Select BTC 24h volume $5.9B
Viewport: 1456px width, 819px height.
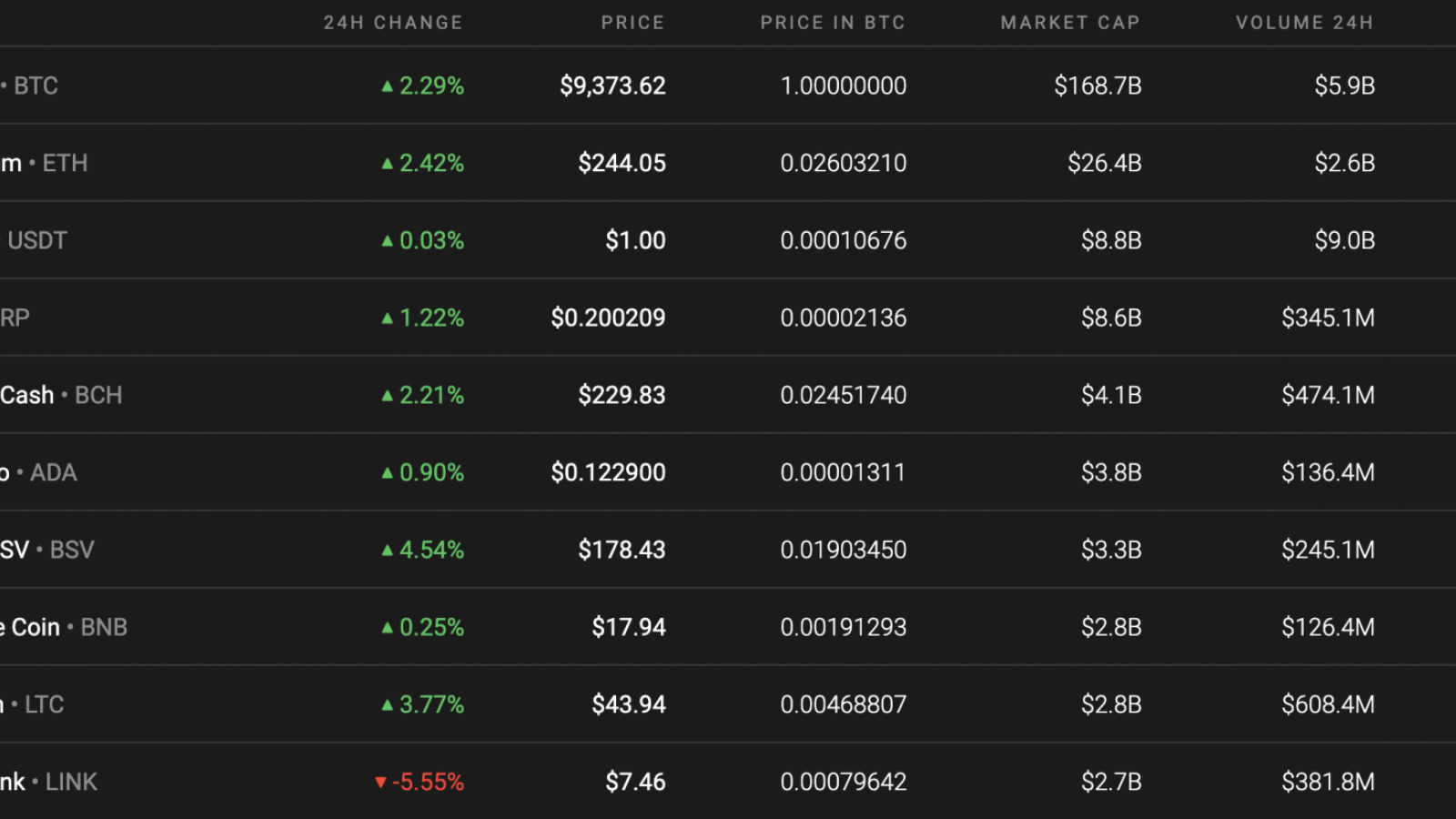[1344, 86]
